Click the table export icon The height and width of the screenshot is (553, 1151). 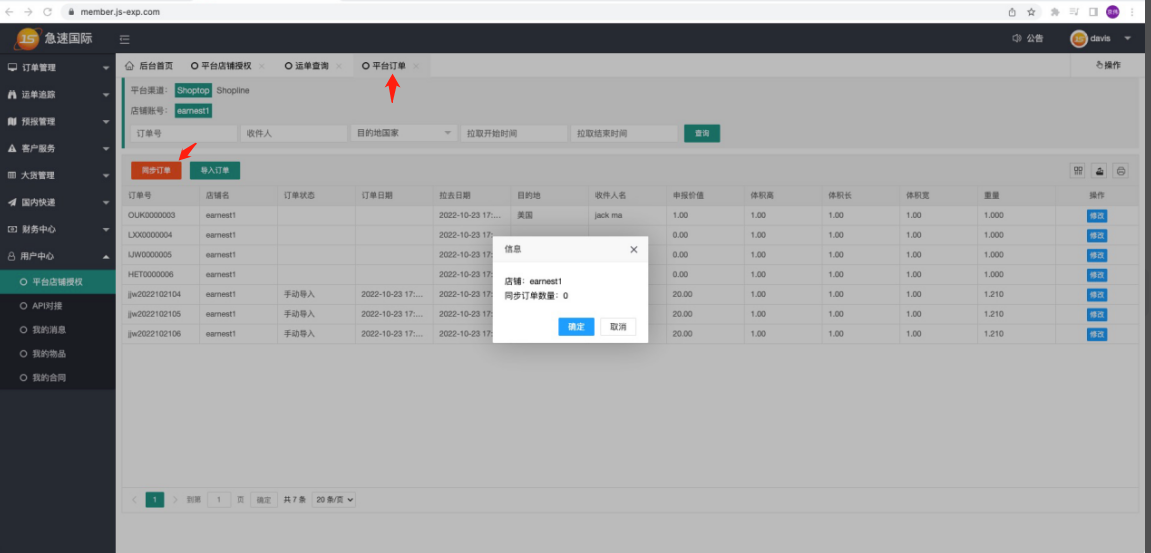[1099, 171]
